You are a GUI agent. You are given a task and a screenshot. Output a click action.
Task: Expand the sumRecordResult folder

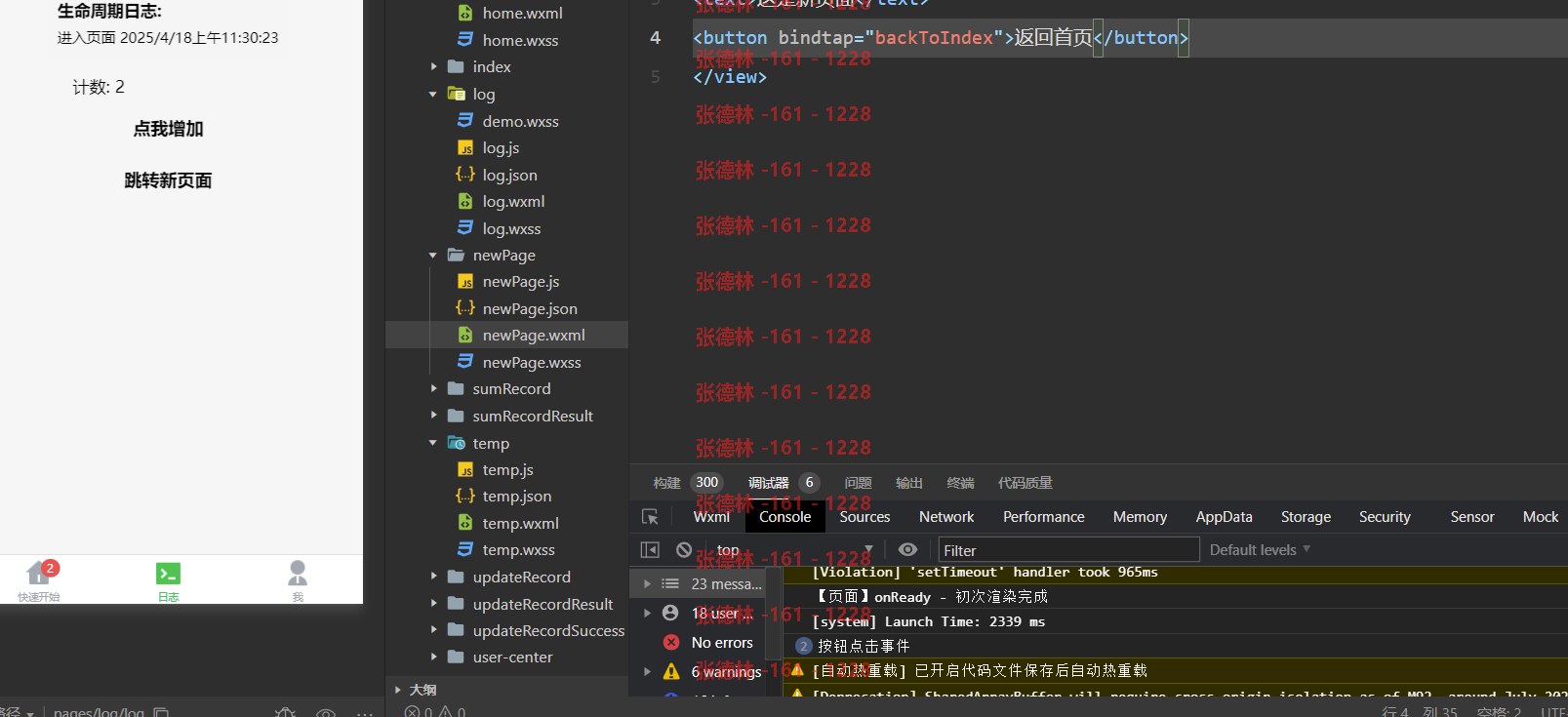coord(433,416)
